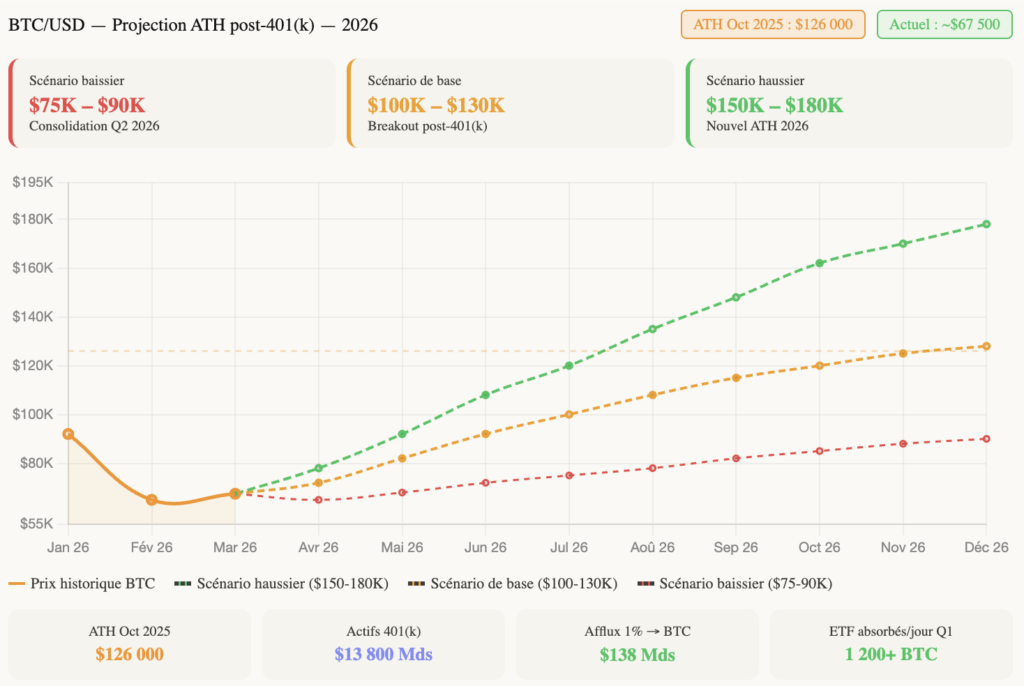Click the chart title 'BTC/USD — Projection ATH post-401(k)'
This screenshot has height=686, width=1024.
(192, 24)
